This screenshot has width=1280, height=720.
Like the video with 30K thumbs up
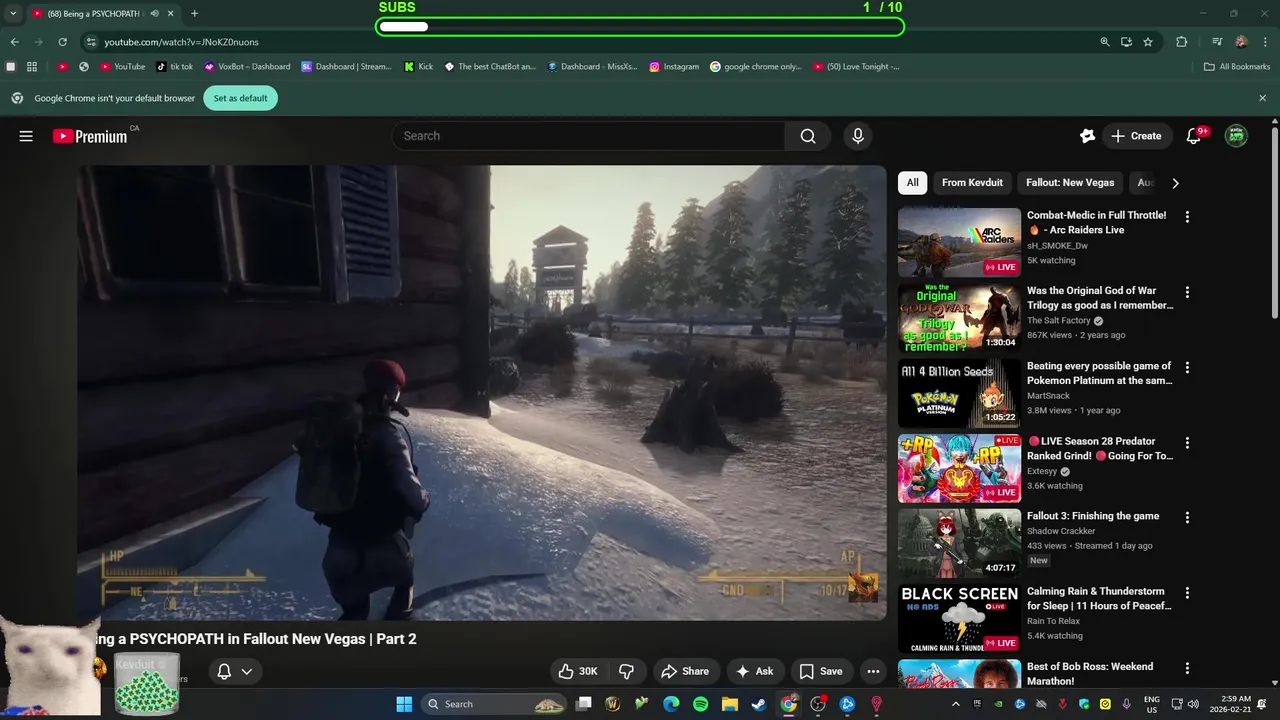[x=577, y=671]
